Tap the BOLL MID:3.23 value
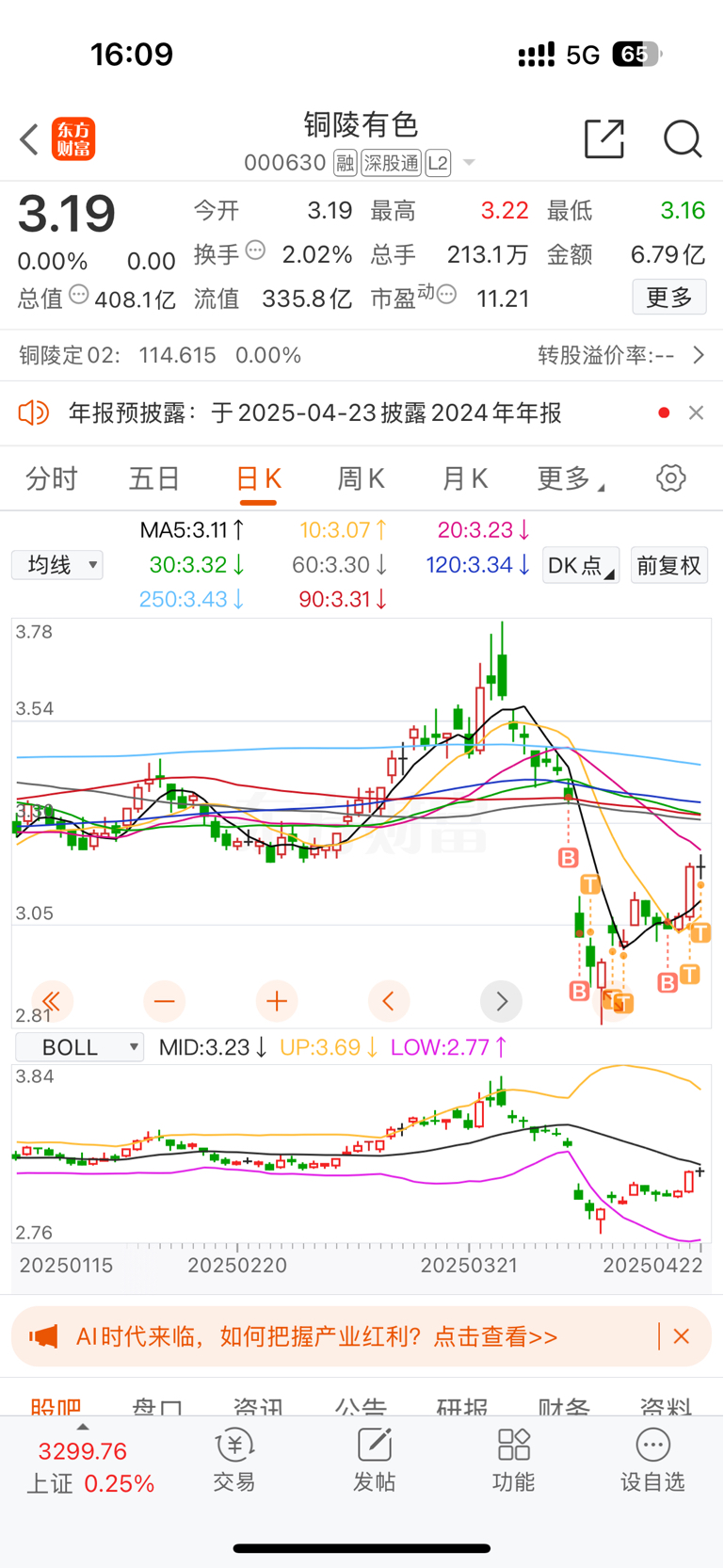 (213, 1047)
